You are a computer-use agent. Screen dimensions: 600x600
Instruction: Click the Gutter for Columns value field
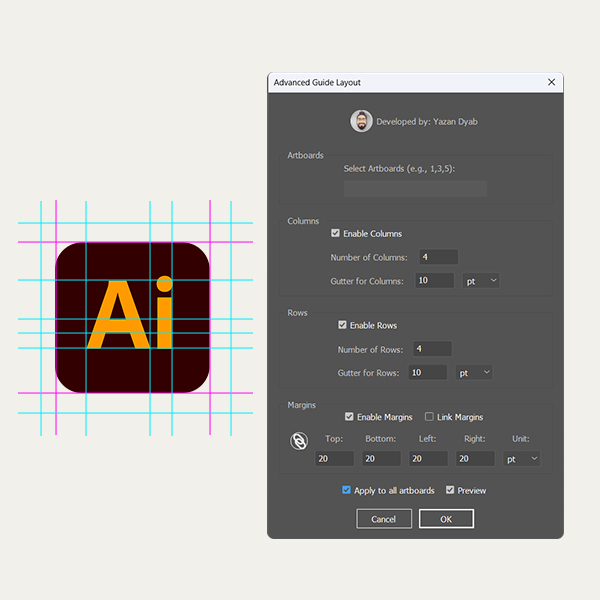coord(435,280)
